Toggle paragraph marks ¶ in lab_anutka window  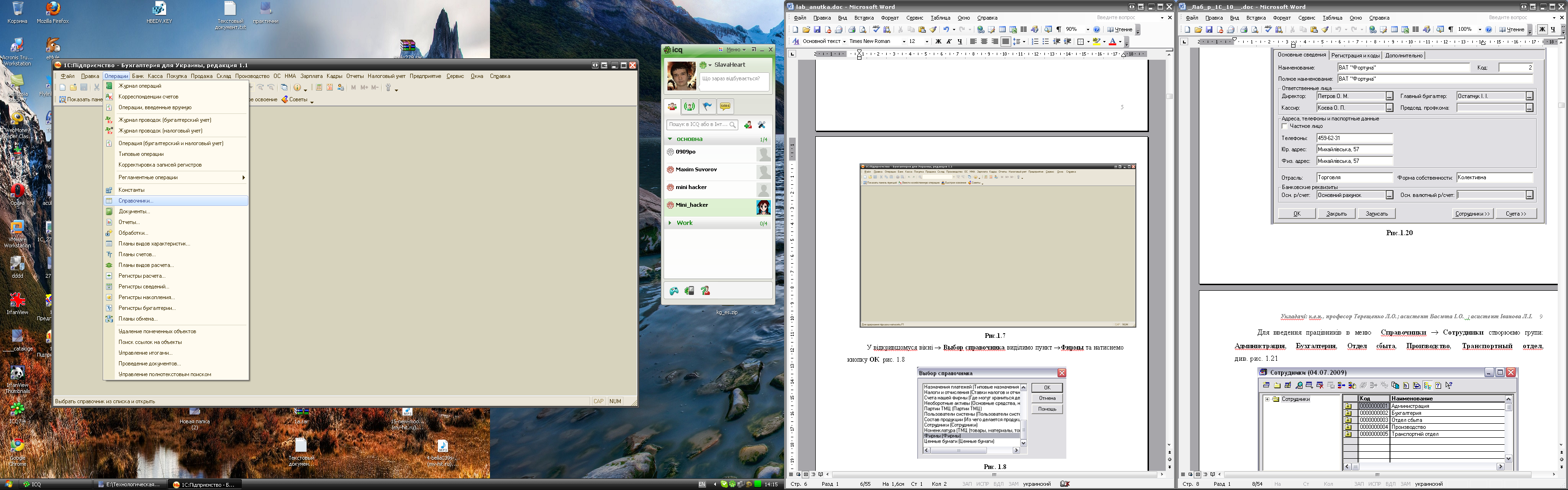[x=1059, y=29]
